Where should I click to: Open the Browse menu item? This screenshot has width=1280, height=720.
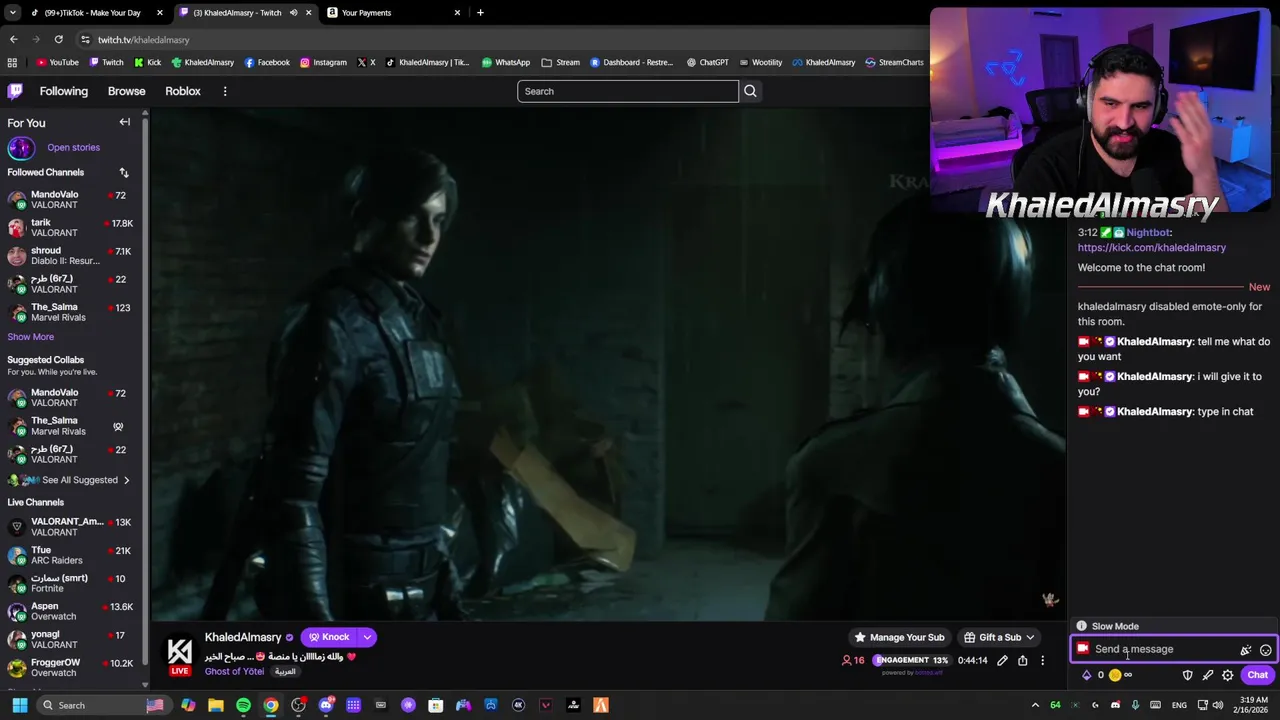point(126,91)
